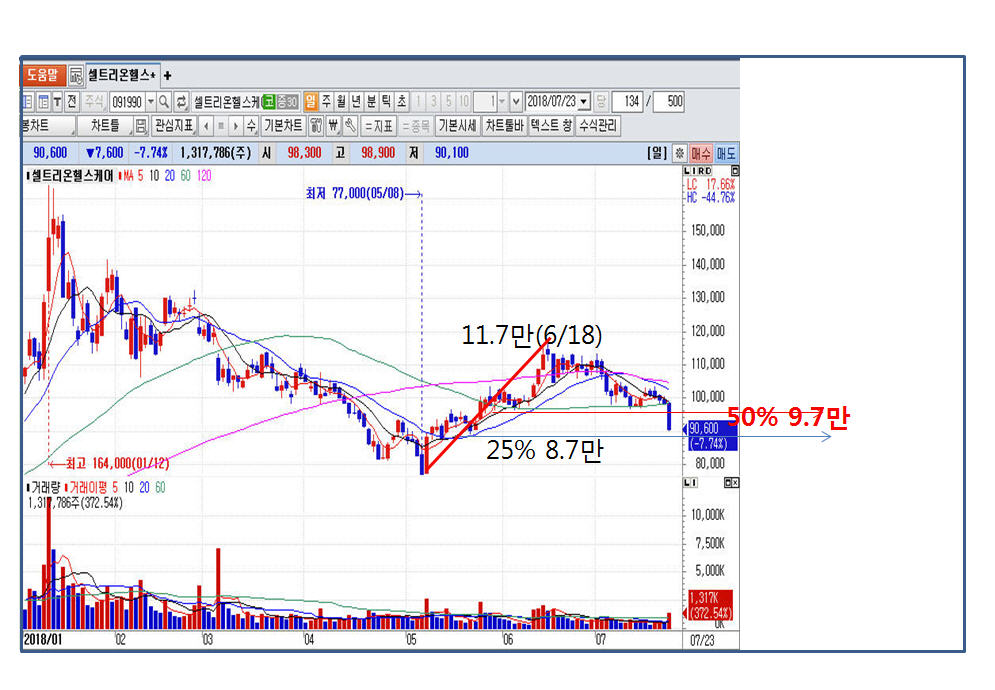Click the swap/refresh arrows icon beside search
The width and height of the screenshot is (995, 690).
[x=181, y=101]
